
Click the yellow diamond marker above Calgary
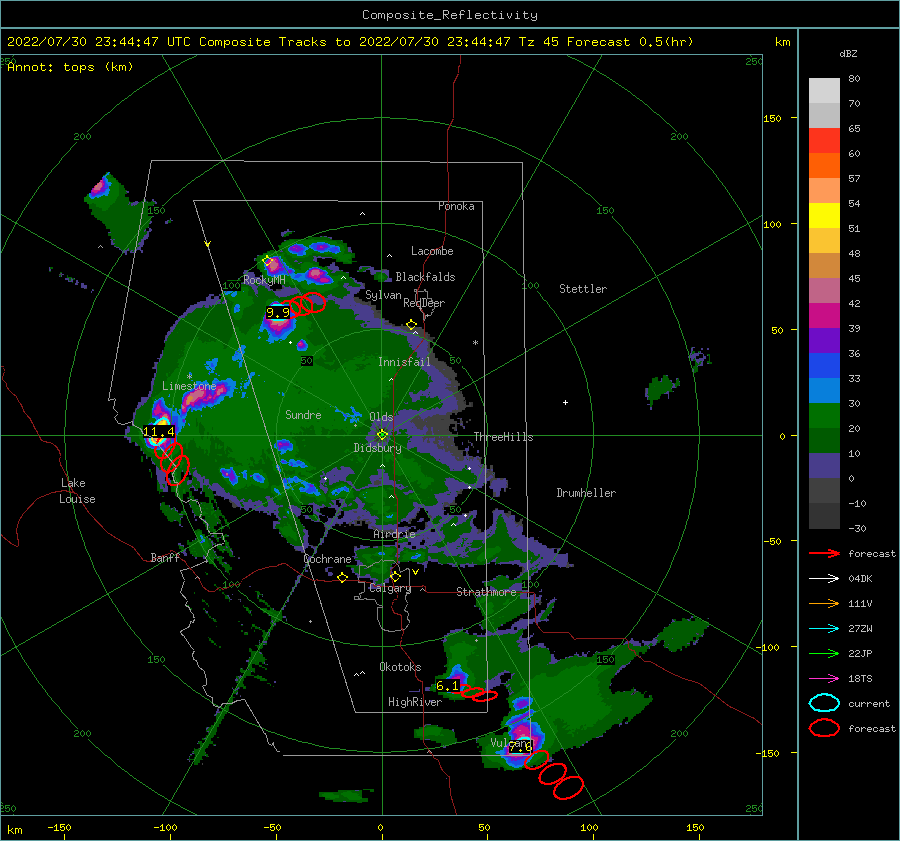coord(395,576)
